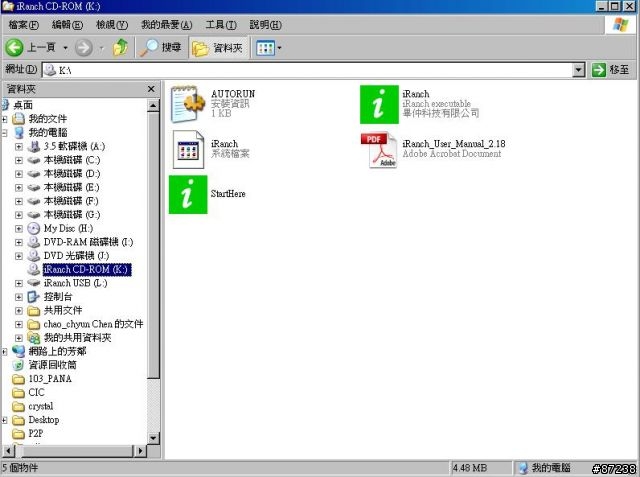
Task: Click the 我的共用資料夾 icon
Action: point(33,338)
